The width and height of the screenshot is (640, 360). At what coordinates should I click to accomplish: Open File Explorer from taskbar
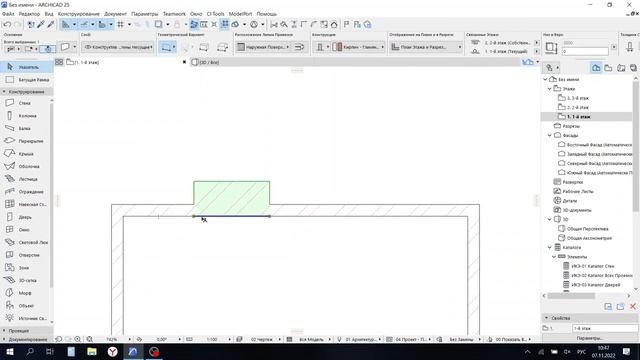tap(92, 351)
